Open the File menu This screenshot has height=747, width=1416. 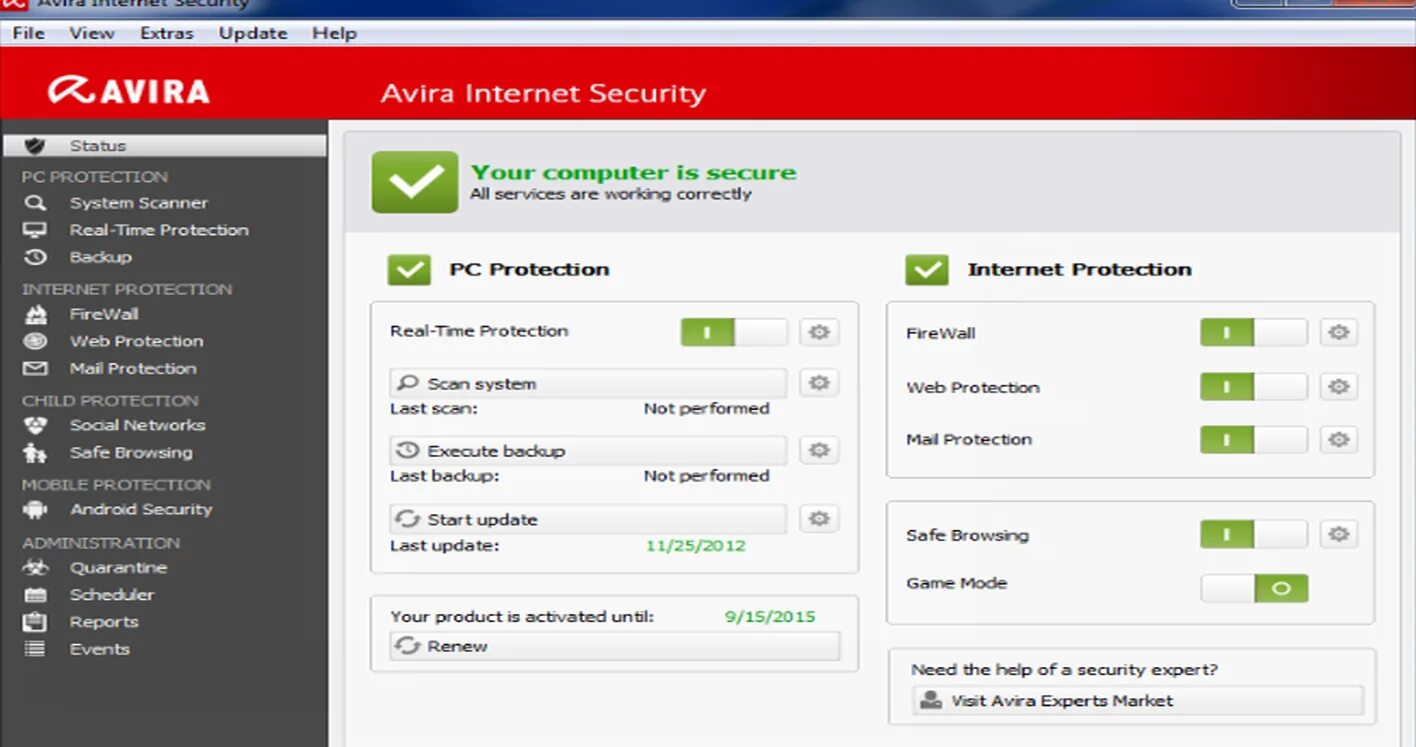28,33
